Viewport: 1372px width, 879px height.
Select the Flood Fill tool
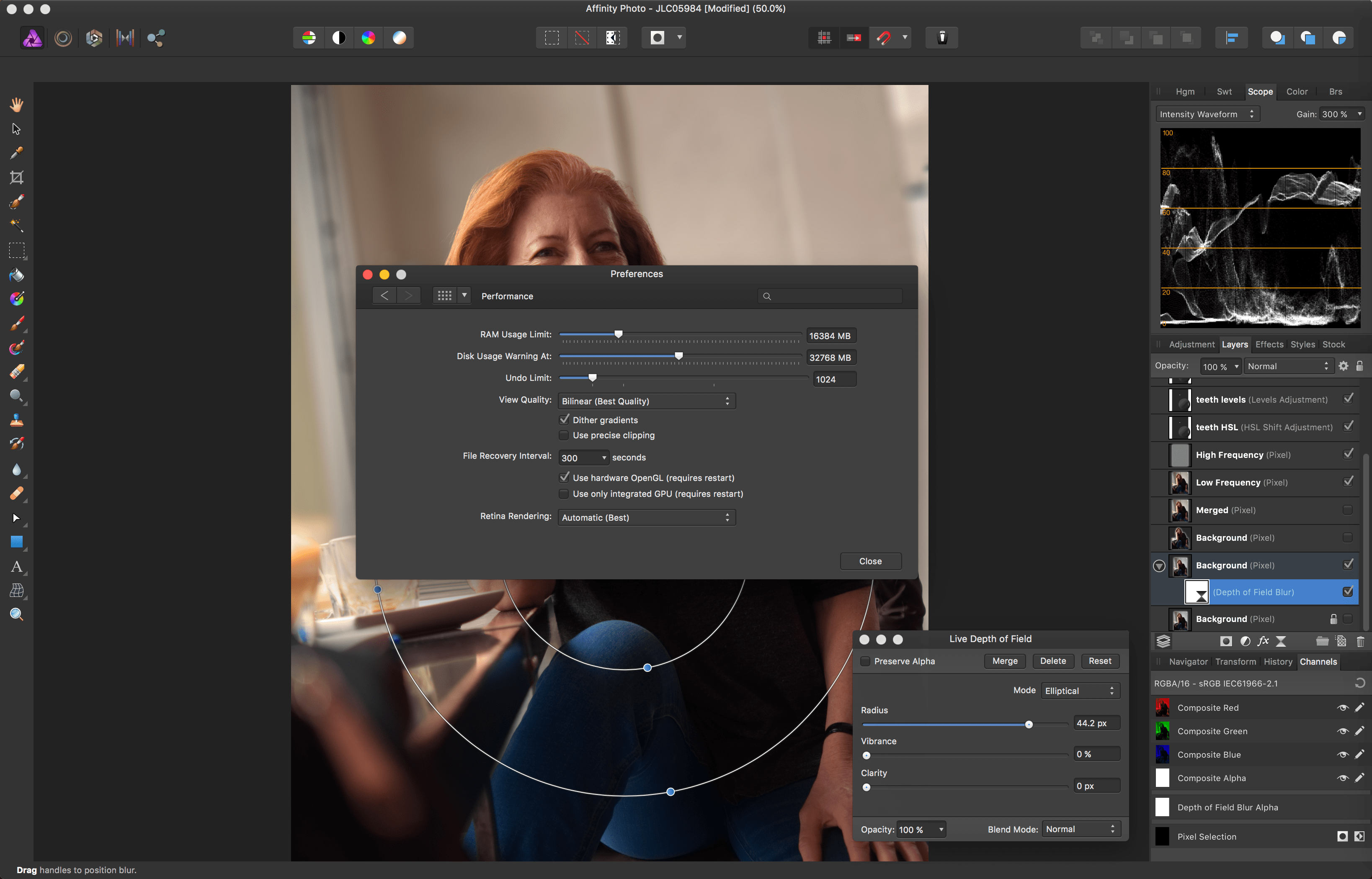click(x=17, y=275)
